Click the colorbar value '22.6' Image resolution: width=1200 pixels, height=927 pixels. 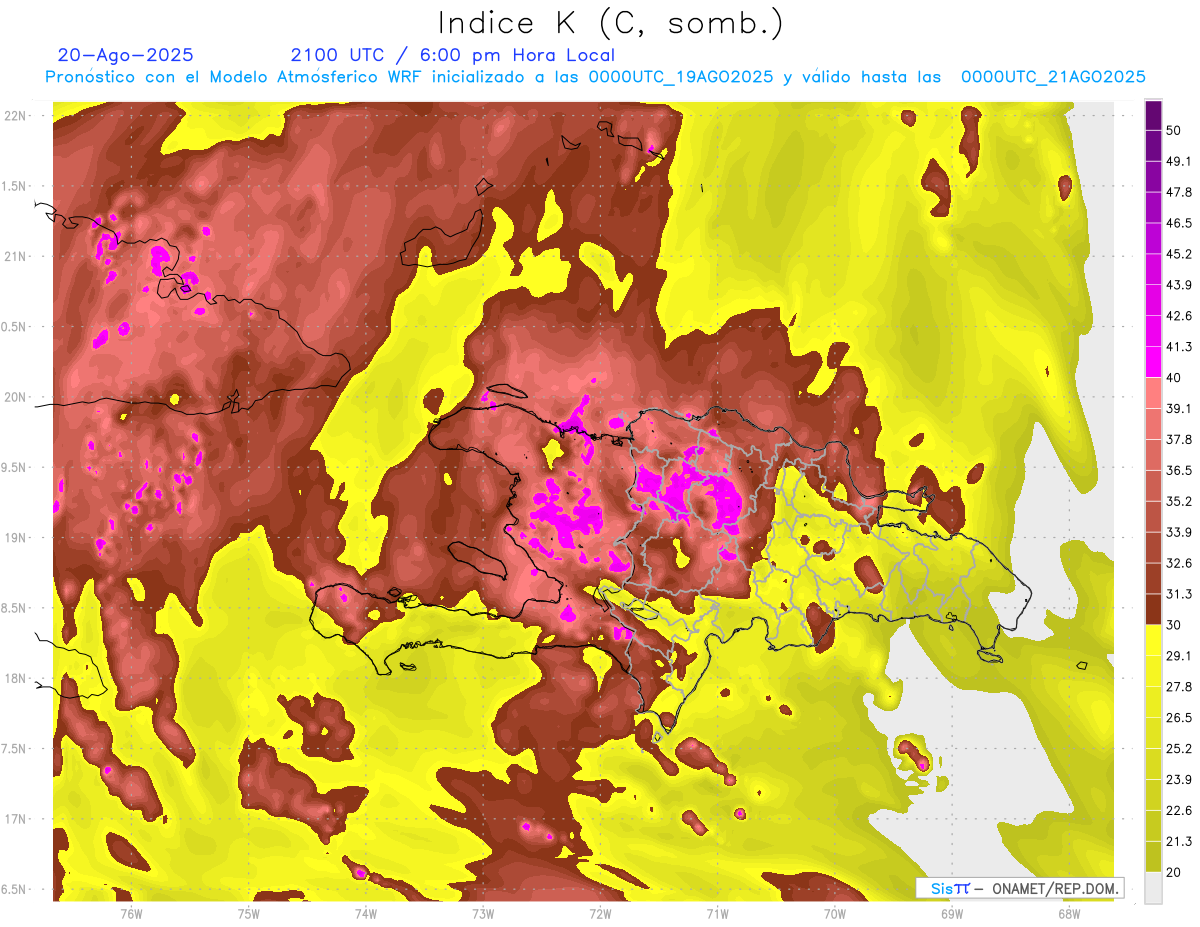[x=1178, y=810]
